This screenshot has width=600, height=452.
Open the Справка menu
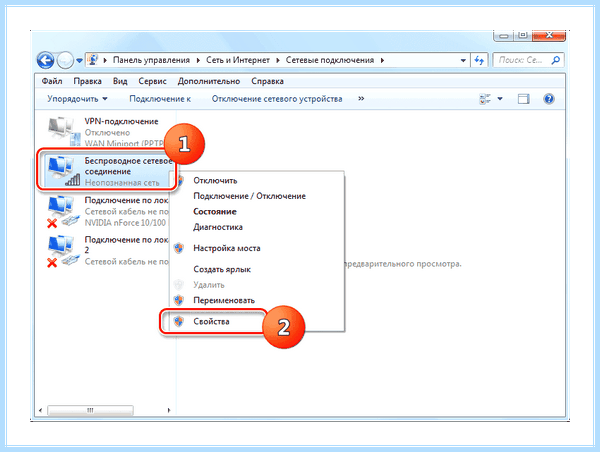point(267,81)
